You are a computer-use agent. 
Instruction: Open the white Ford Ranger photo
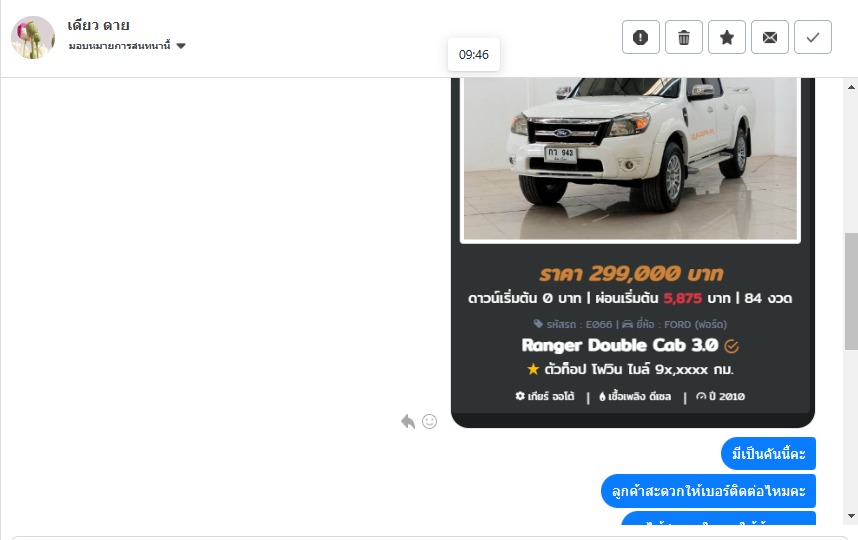(630, 158)
